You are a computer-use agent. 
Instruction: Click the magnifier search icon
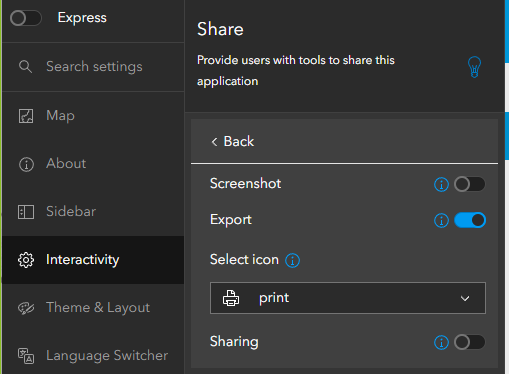click(x=25, y=67)
